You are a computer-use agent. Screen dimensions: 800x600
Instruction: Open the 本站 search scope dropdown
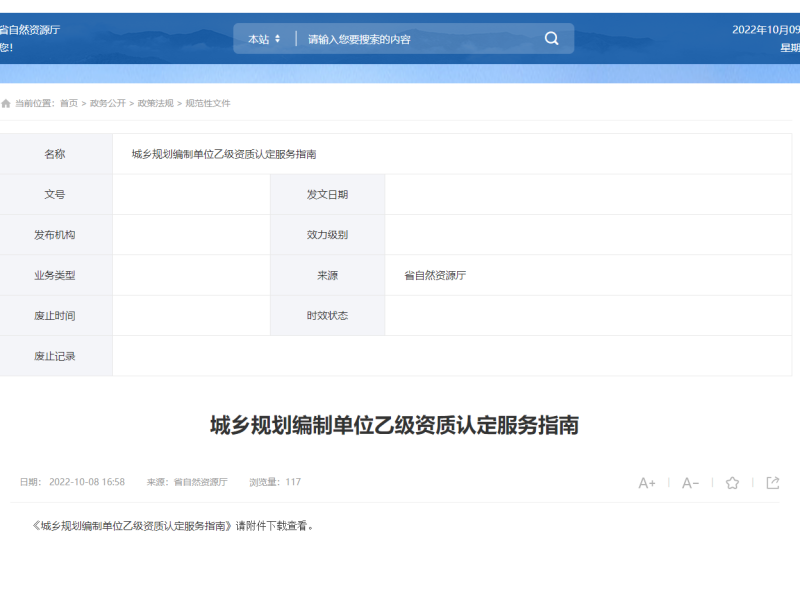click(x=257, y=38)
